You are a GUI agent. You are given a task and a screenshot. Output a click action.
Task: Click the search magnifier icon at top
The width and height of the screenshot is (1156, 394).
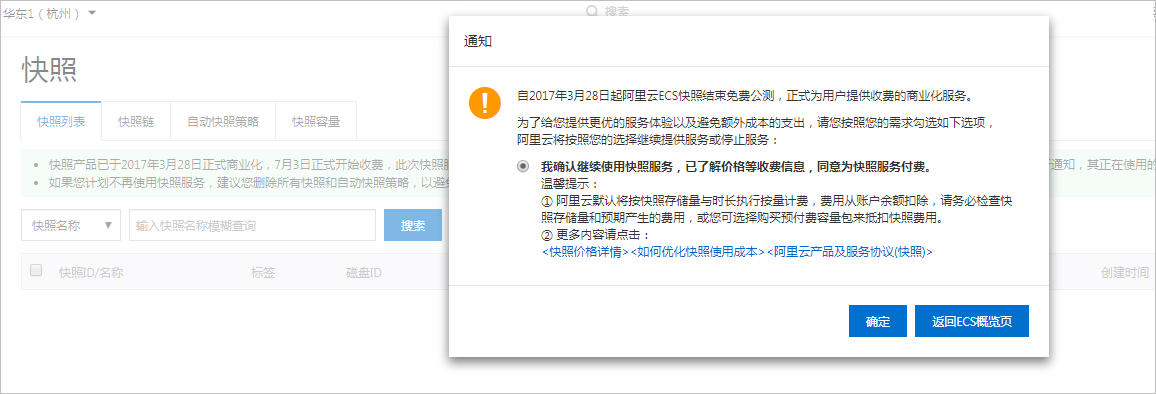[x=592, y=11]
